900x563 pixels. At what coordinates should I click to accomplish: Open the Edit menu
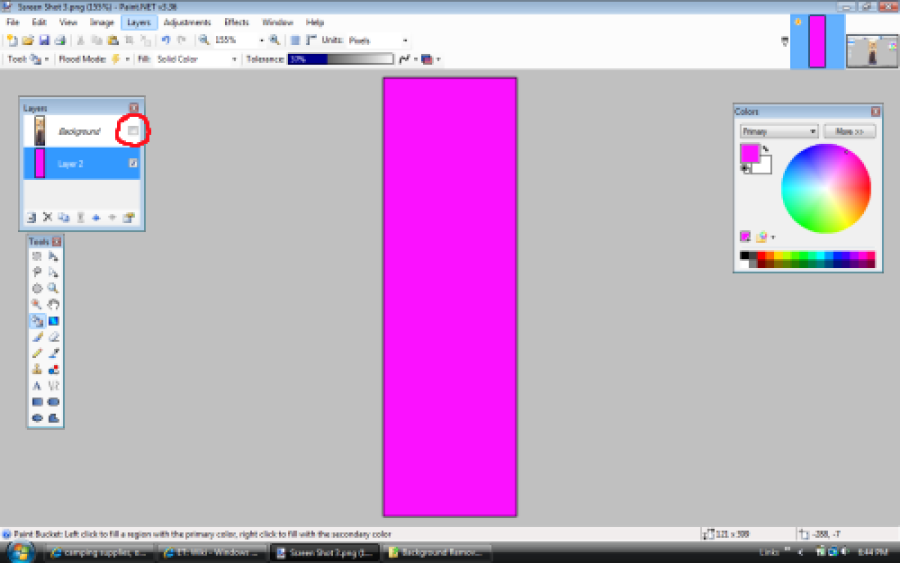click(x=39, y=22)
